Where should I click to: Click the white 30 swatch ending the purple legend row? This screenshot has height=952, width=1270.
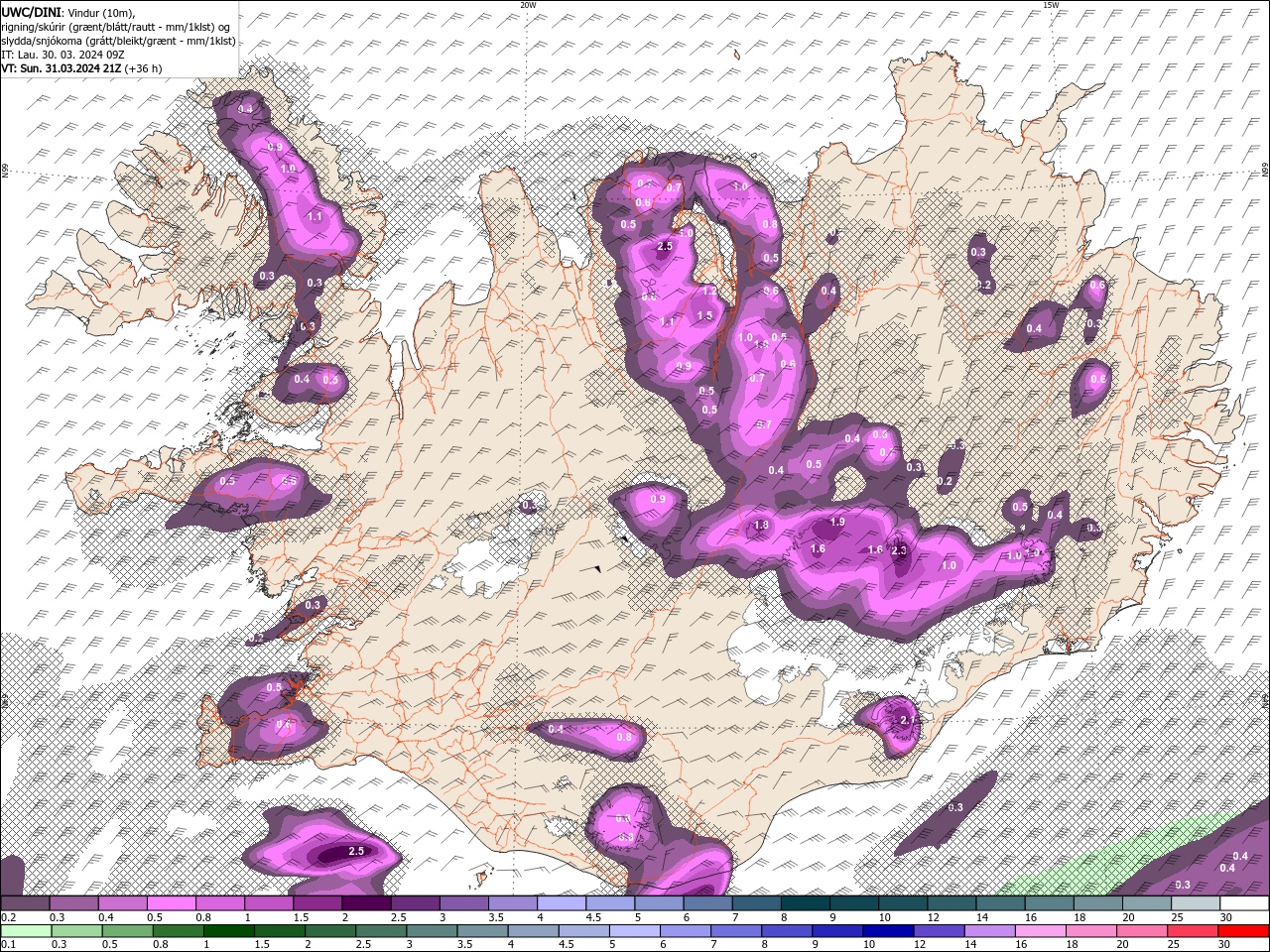pos(1245,903)
